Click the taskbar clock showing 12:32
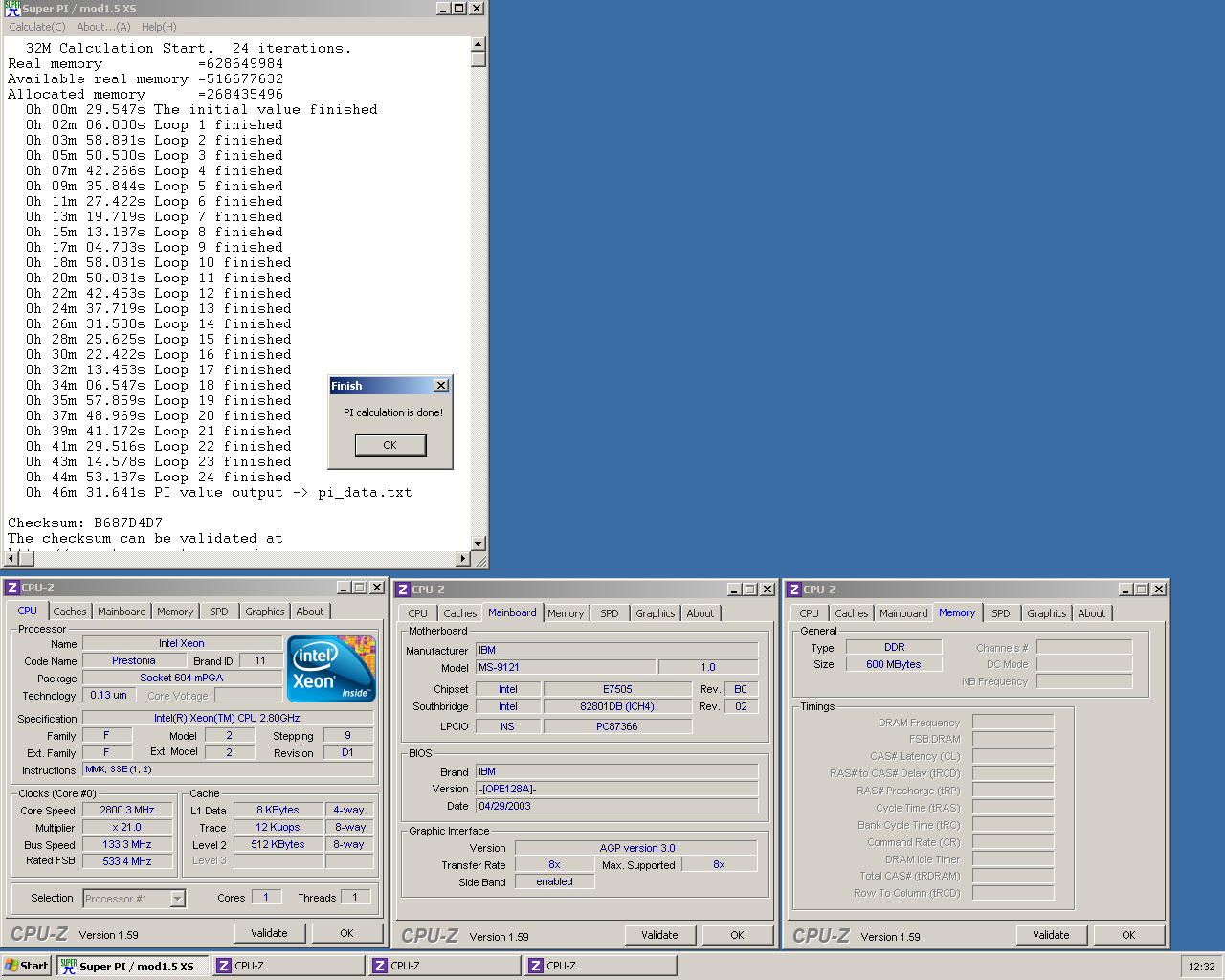This screenshot has height=980, width=1225. tap(1201, 967)
